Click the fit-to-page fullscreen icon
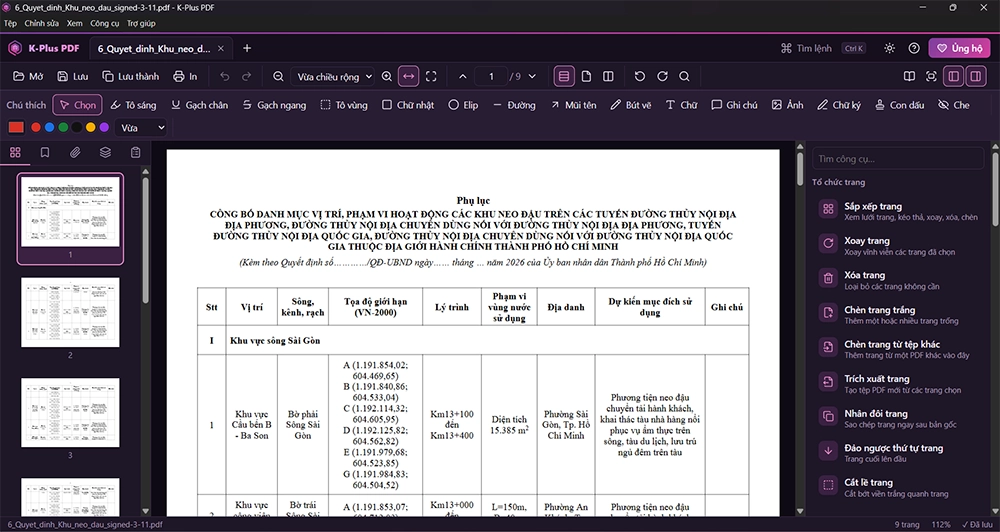This screenshot has height=532, width=1000. coord(431,77)
